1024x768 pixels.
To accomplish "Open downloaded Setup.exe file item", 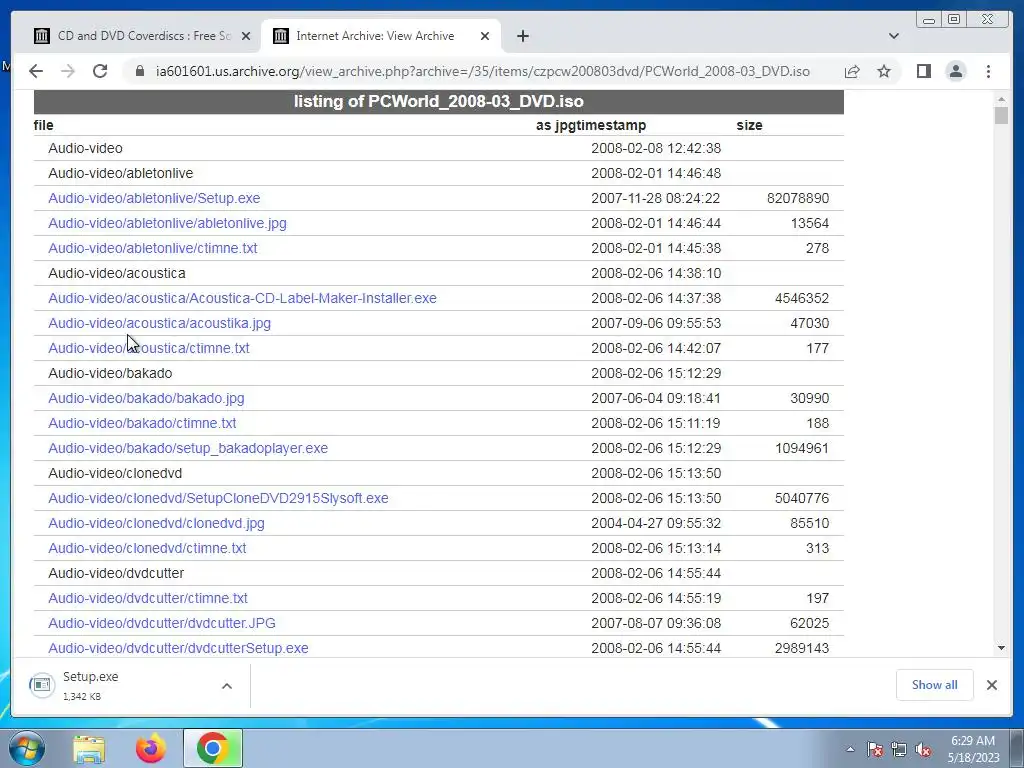I will coord(118,686).
